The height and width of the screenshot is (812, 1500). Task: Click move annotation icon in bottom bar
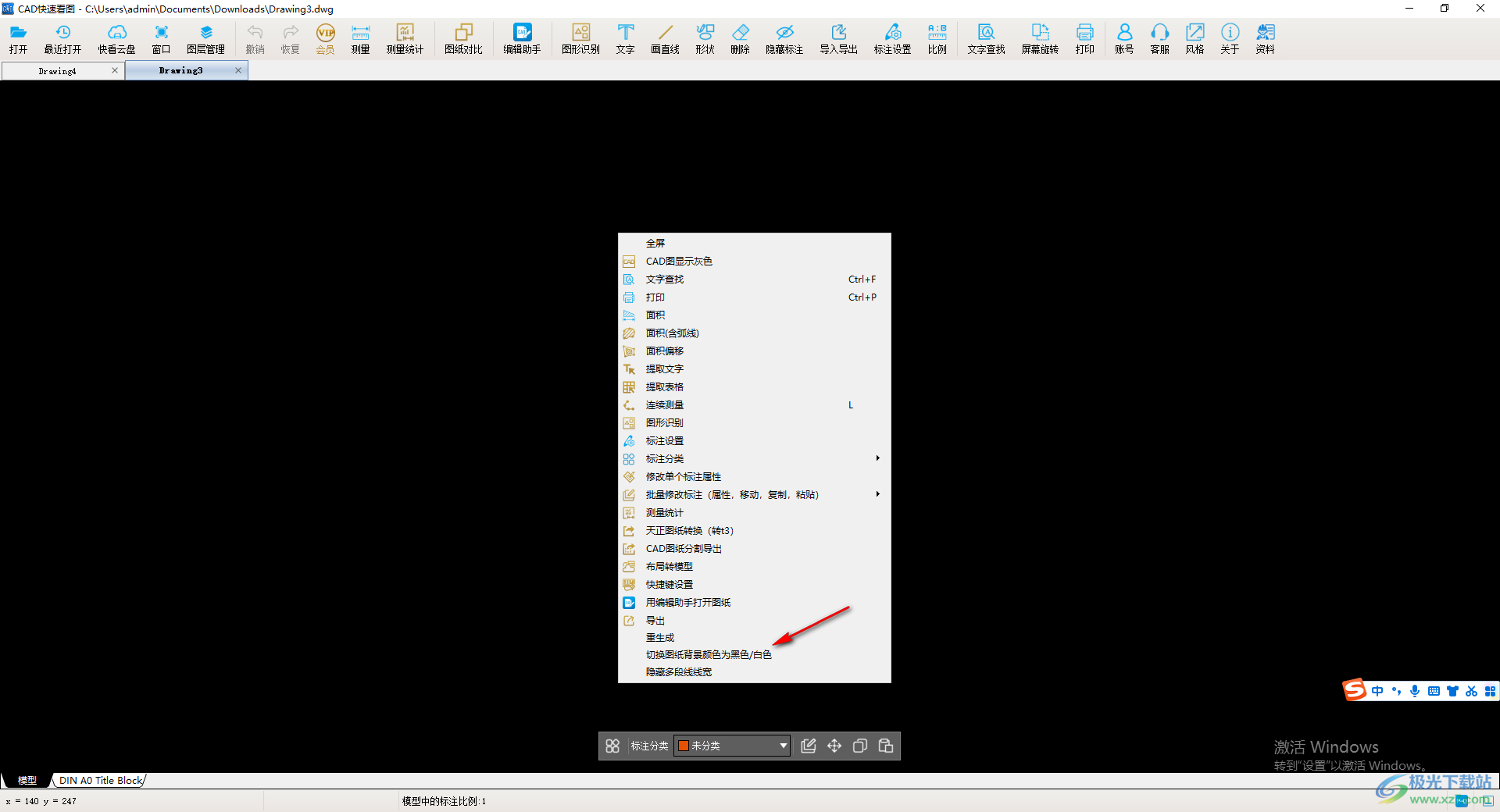[x=834, y=746]
